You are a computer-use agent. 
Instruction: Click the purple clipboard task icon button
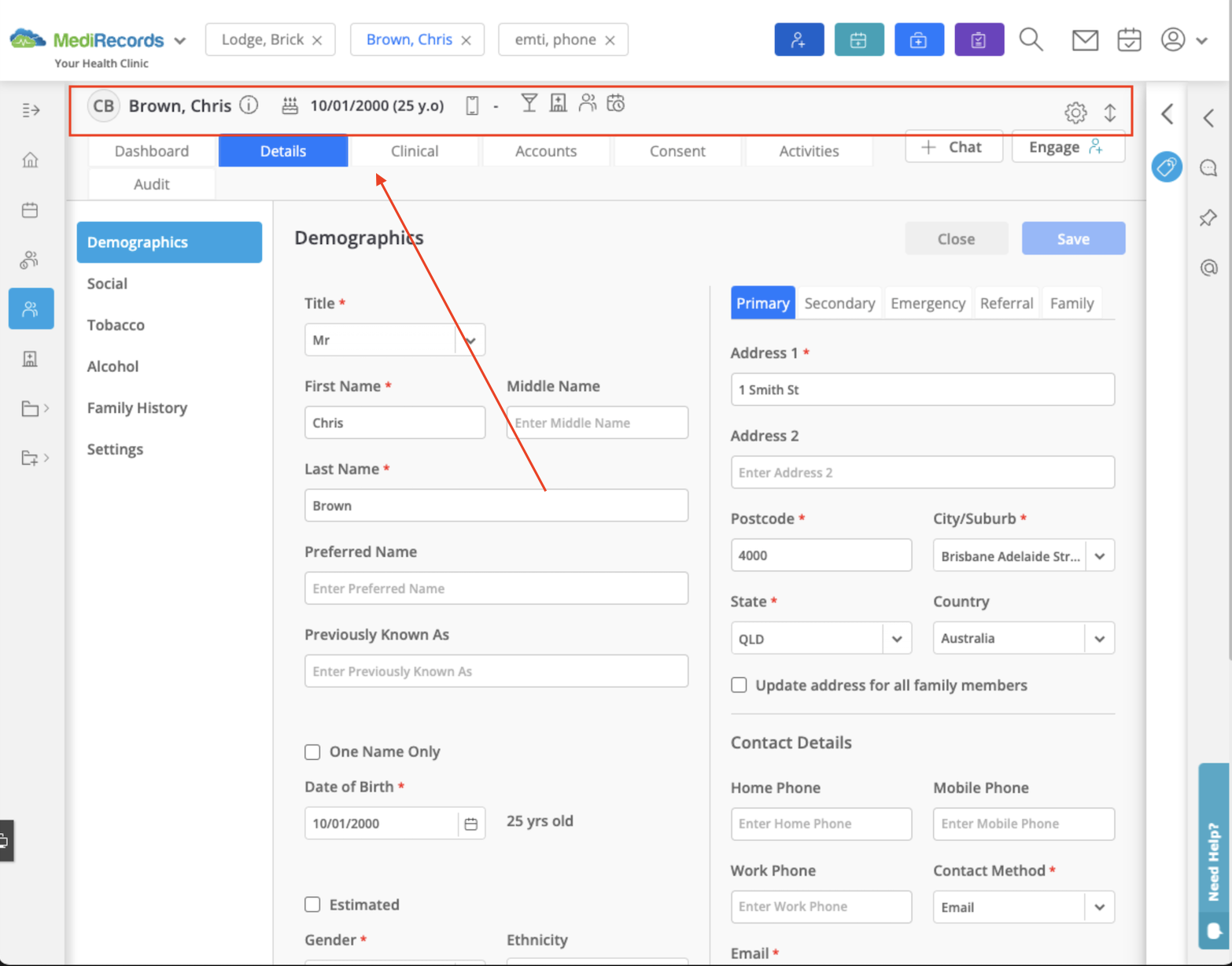point(979,39)
